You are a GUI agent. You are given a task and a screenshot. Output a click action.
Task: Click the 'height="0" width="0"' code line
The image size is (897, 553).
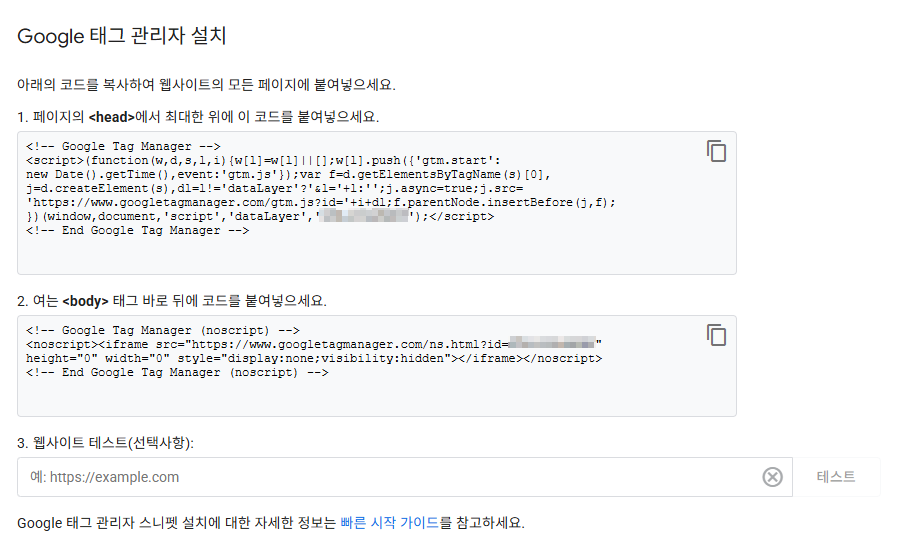click(x=314, y=359)
